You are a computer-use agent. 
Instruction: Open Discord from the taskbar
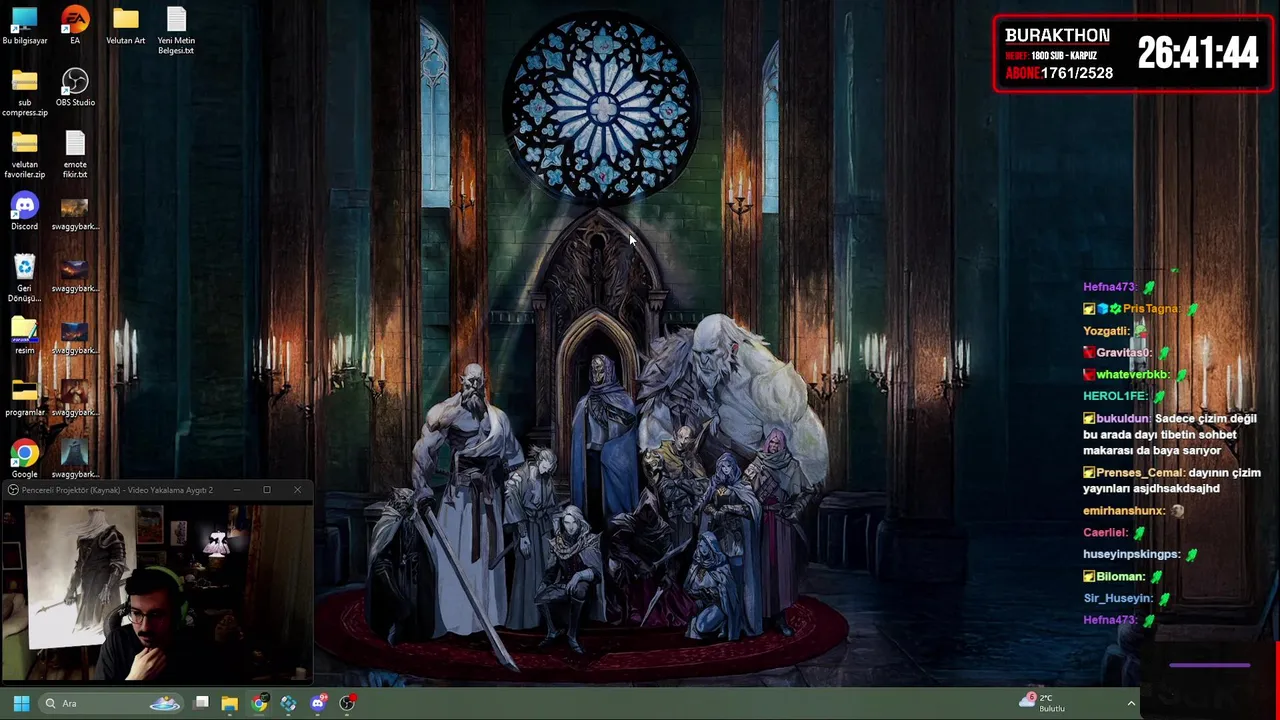(x=318, y=703)
